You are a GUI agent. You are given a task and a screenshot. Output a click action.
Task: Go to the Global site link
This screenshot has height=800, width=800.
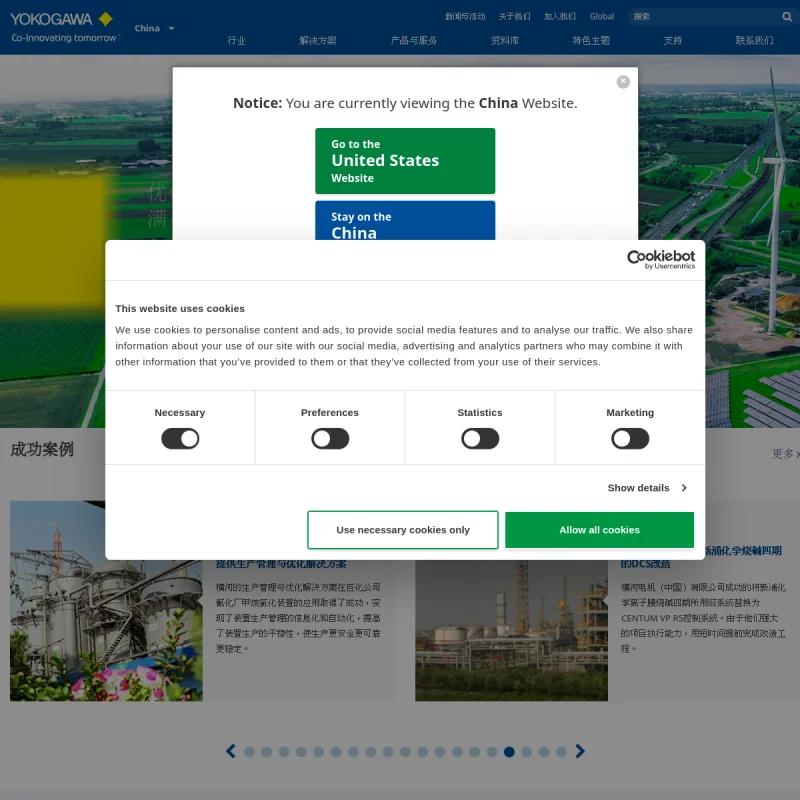pos(602,17)
